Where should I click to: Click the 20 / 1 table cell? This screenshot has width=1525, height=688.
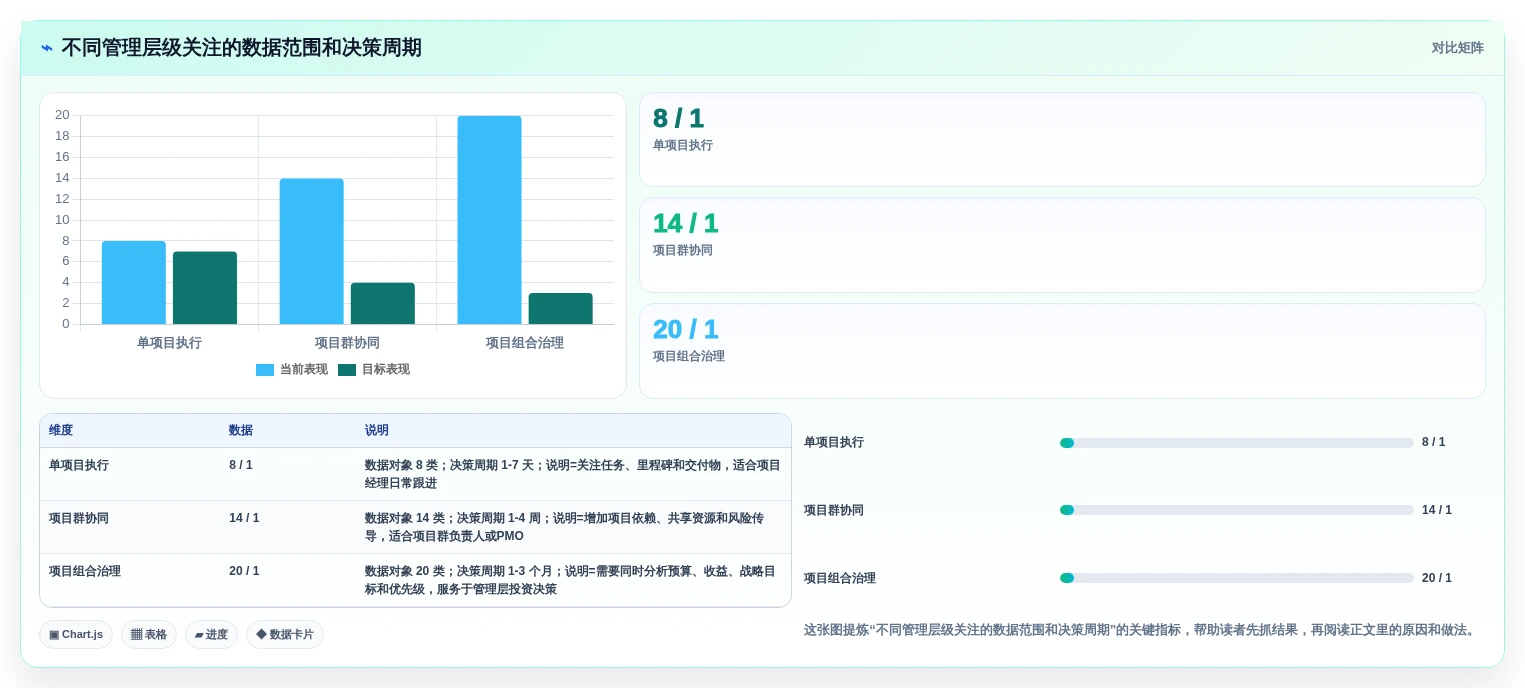tap(244, 571)
